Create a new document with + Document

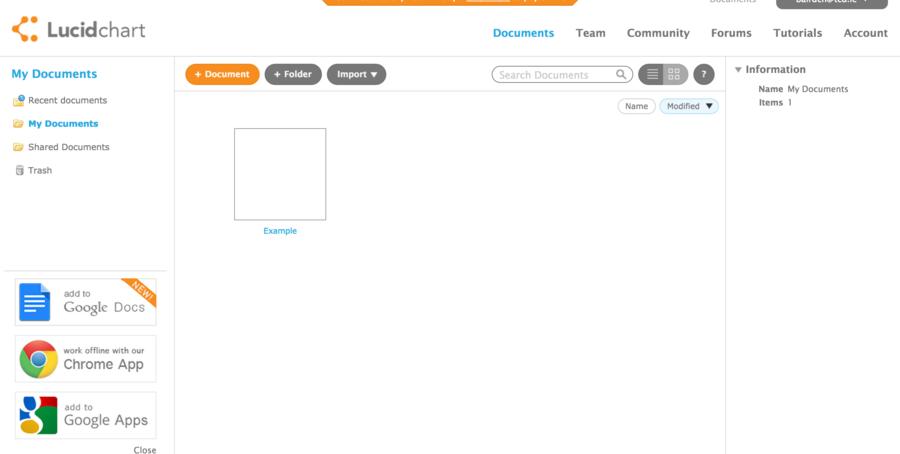pyautogui.click(x=222, y=75)
